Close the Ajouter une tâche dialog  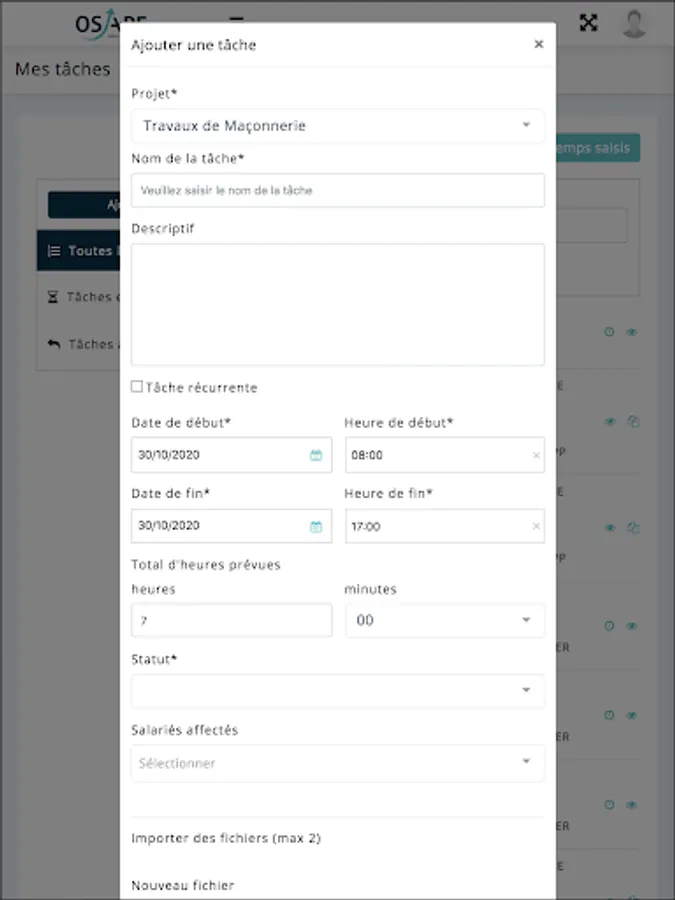coord(539,44)
